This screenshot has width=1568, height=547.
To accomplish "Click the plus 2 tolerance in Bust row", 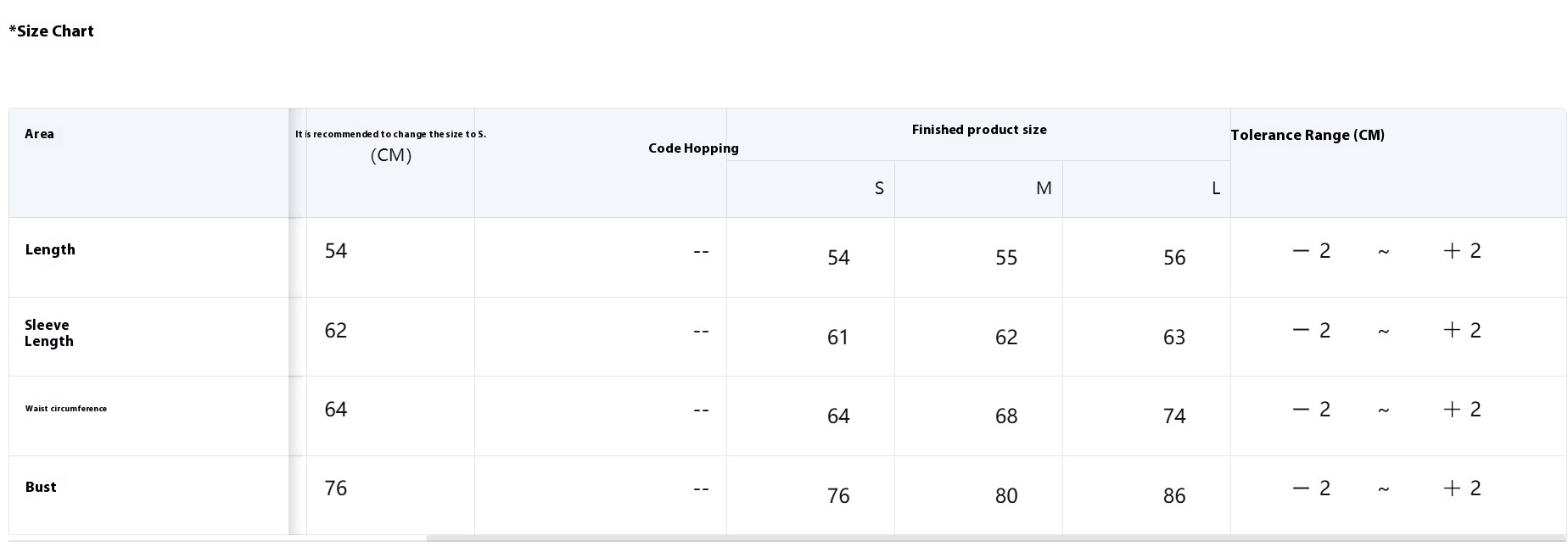I will coord(1462,488).
